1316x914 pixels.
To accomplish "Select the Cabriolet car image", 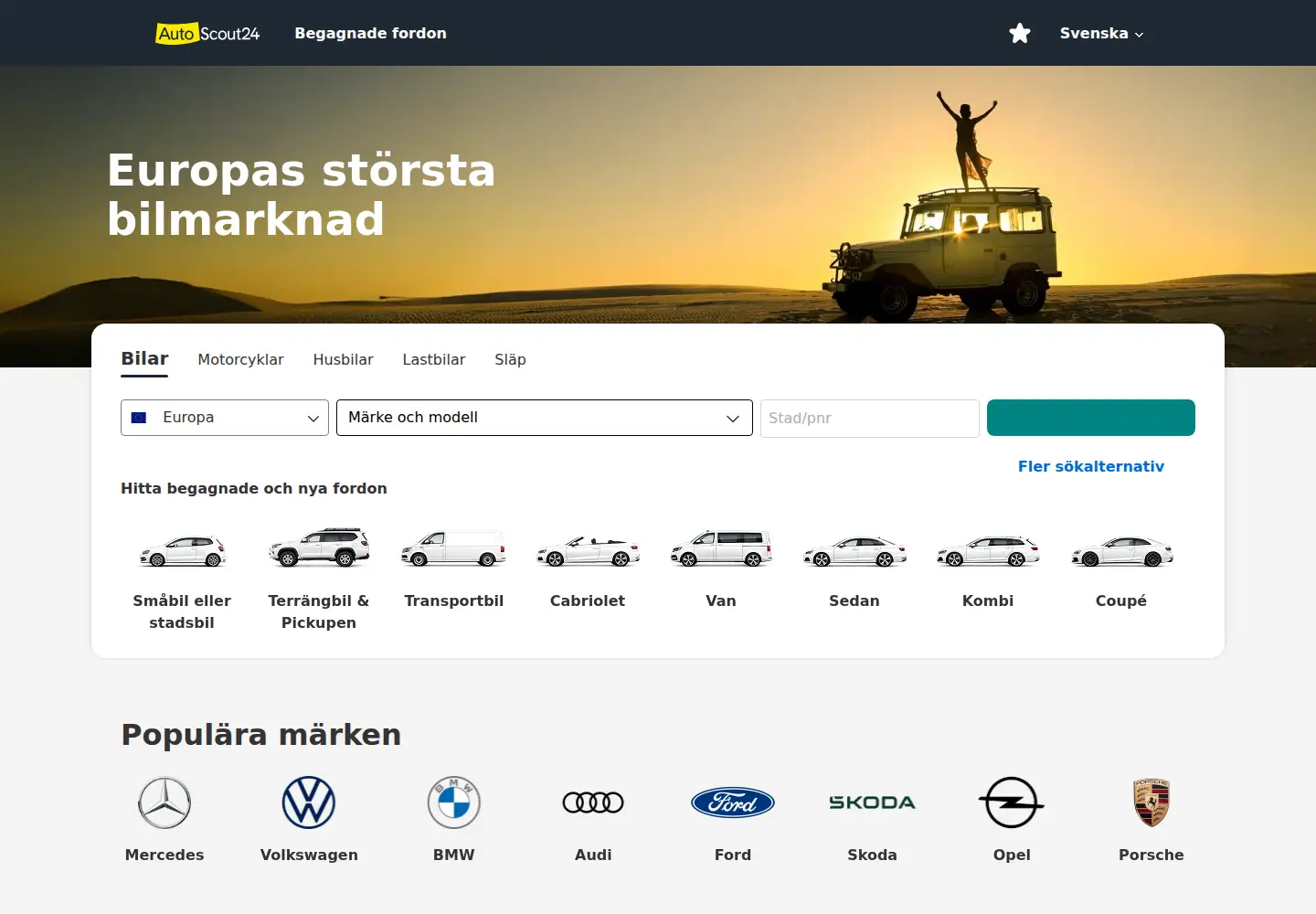I will click(588, 551).
